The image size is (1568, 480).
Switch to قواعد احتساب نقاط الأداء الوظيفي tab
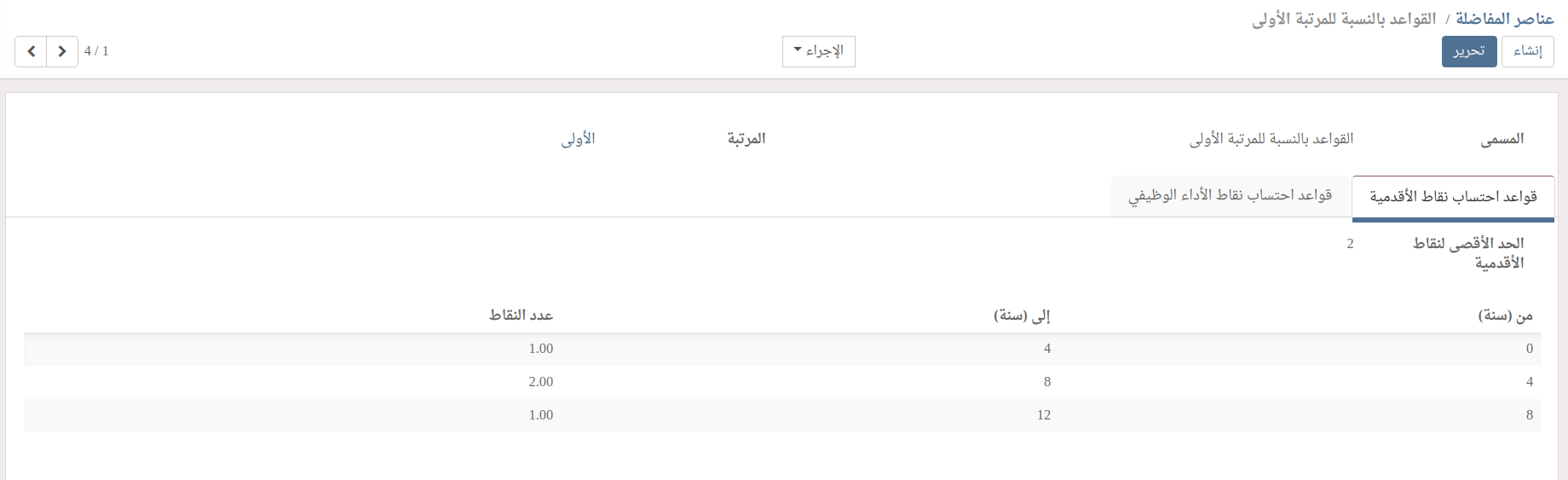pyautogui.click(x=1230, y=196)
